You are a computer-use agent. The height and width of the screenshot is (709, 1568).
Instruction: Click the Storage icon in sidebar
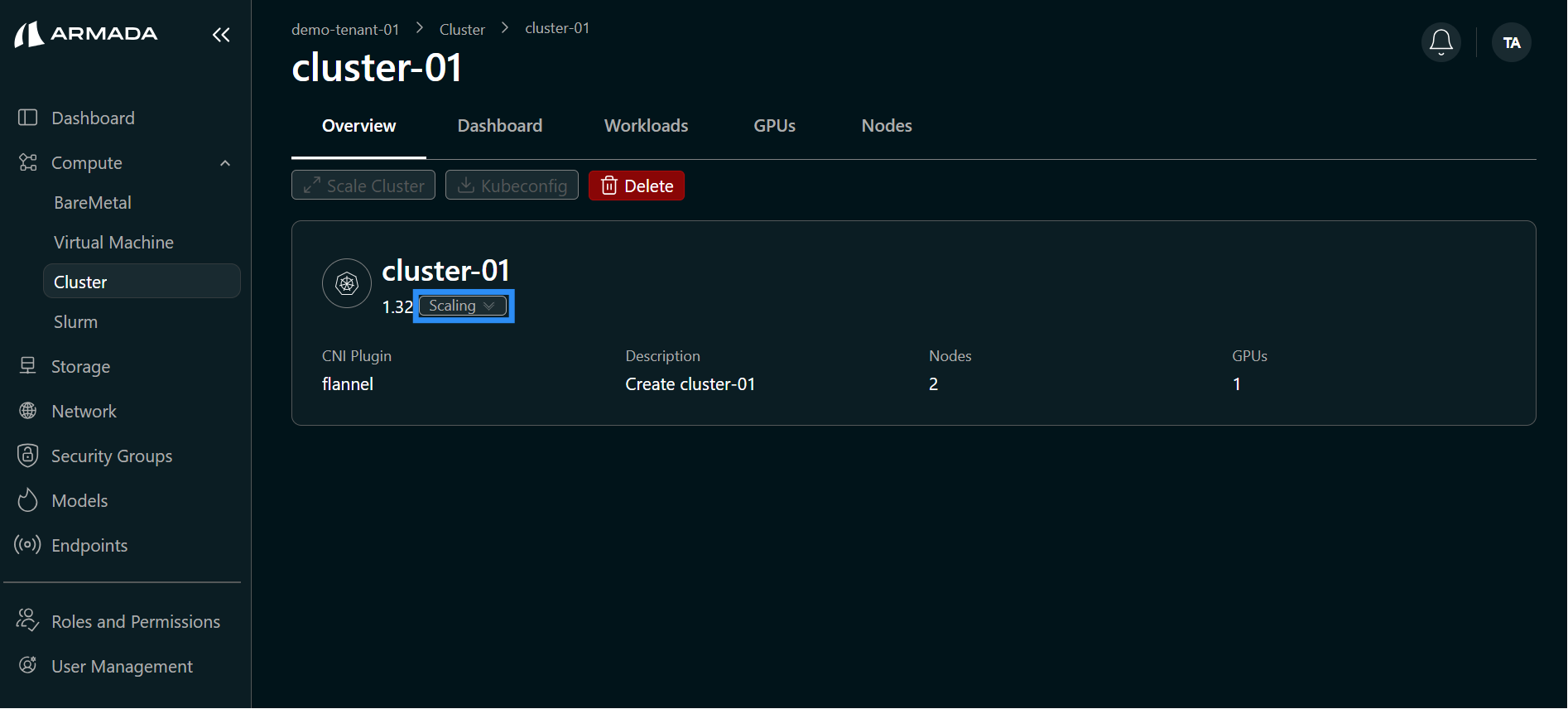point(28,366)
